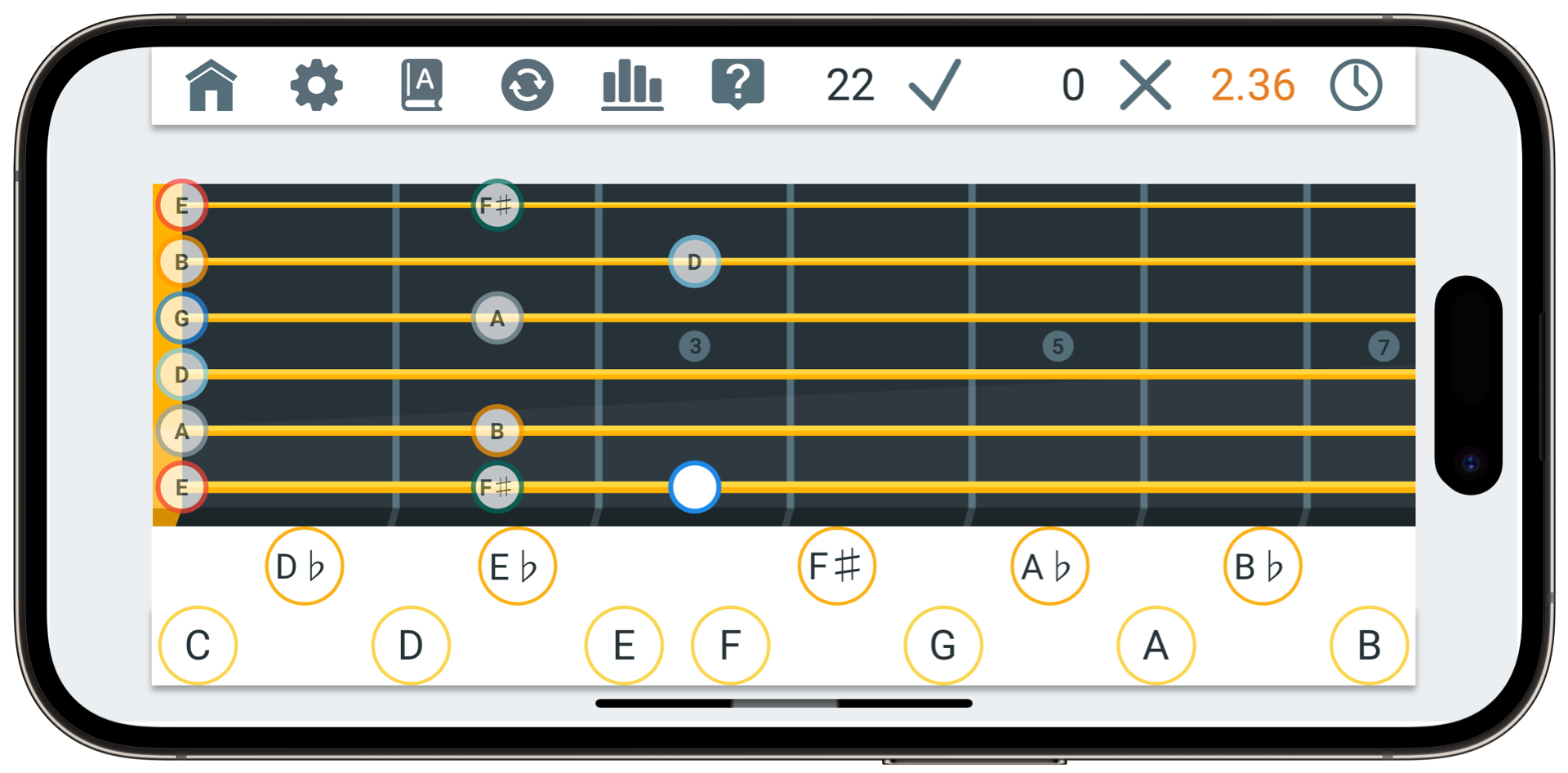Open the note dictionary book icon

(421, 85)
